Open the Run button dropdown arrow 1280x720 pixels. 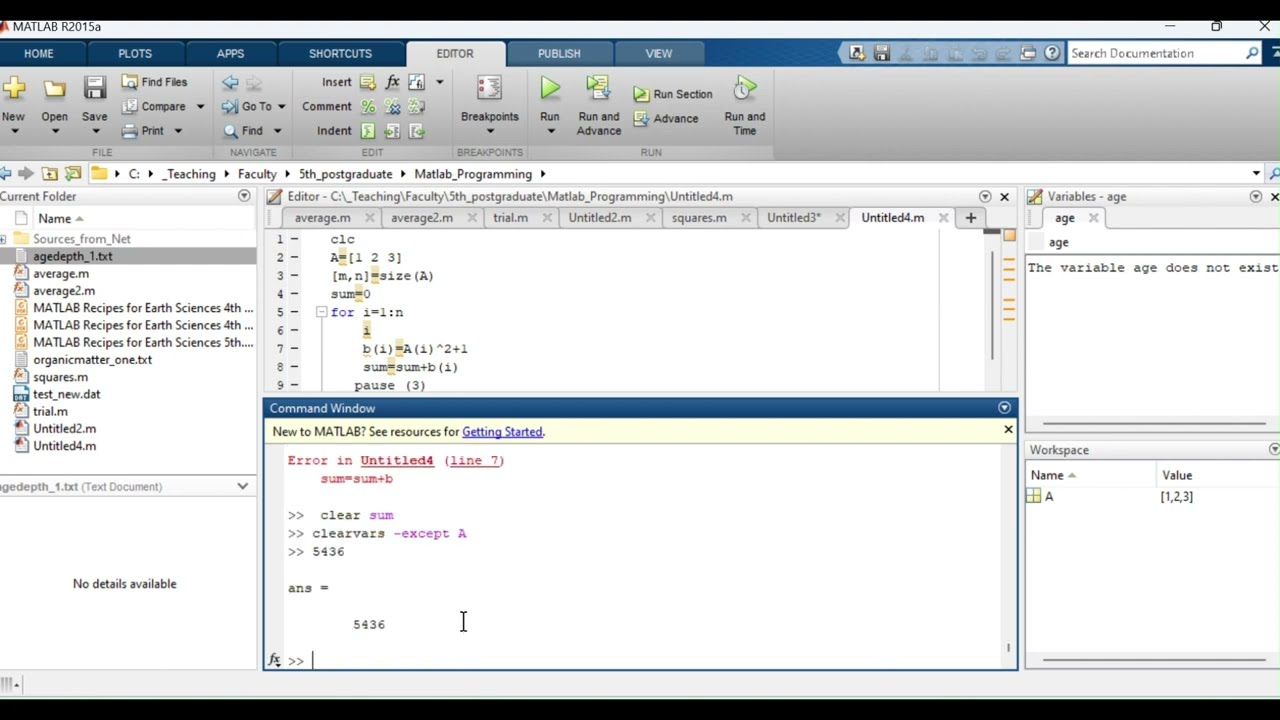coord(550,131)
